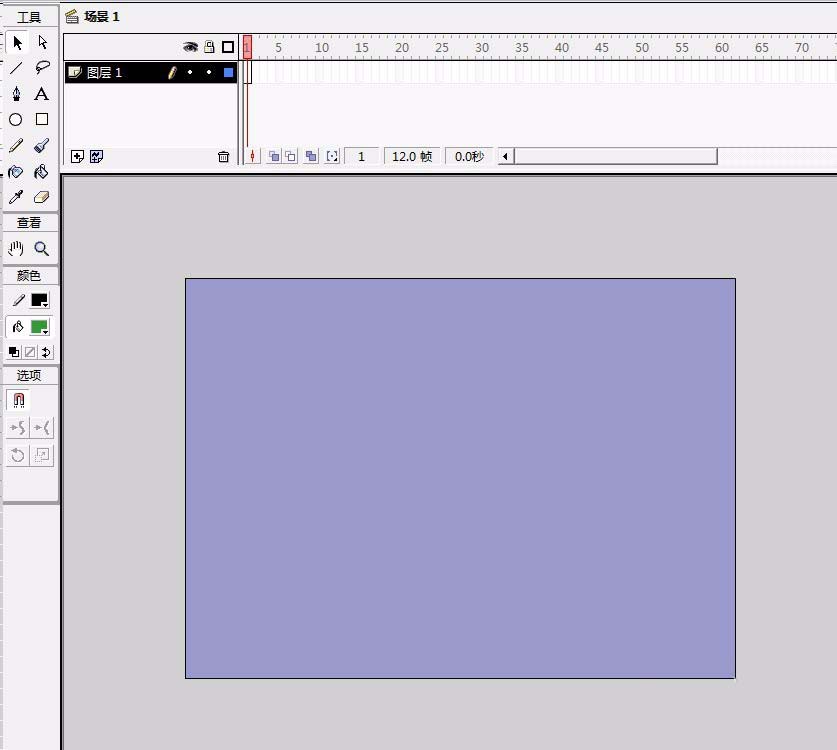Open the black stroke color swatch

tap(40, 301)
